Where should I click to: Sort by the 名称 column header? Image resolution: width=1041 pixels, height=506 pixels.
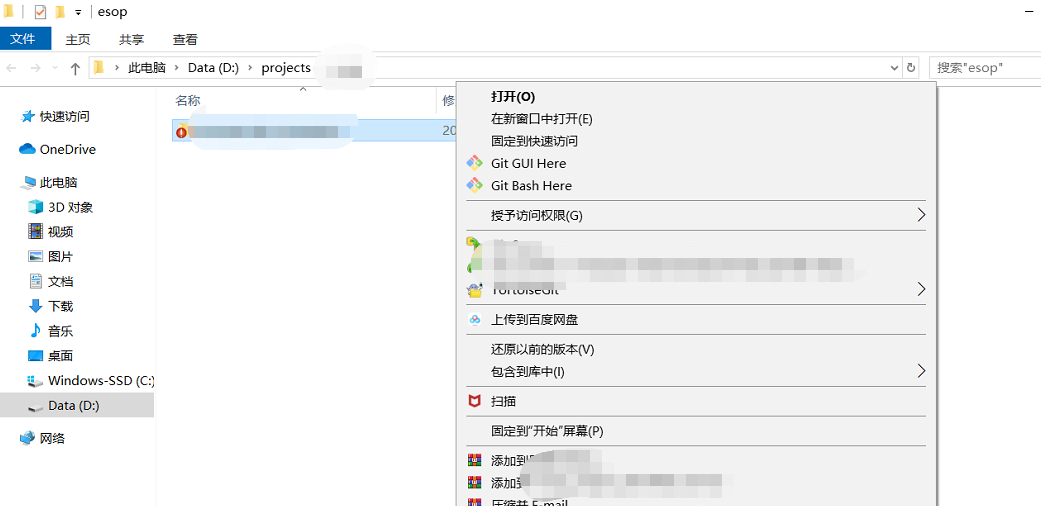pos(188,101)
